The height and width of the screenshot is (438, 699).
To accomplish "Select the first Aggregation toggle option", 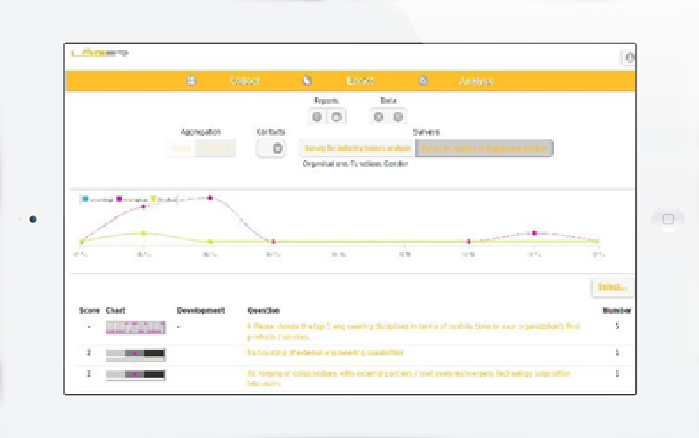I will [181, 148].
